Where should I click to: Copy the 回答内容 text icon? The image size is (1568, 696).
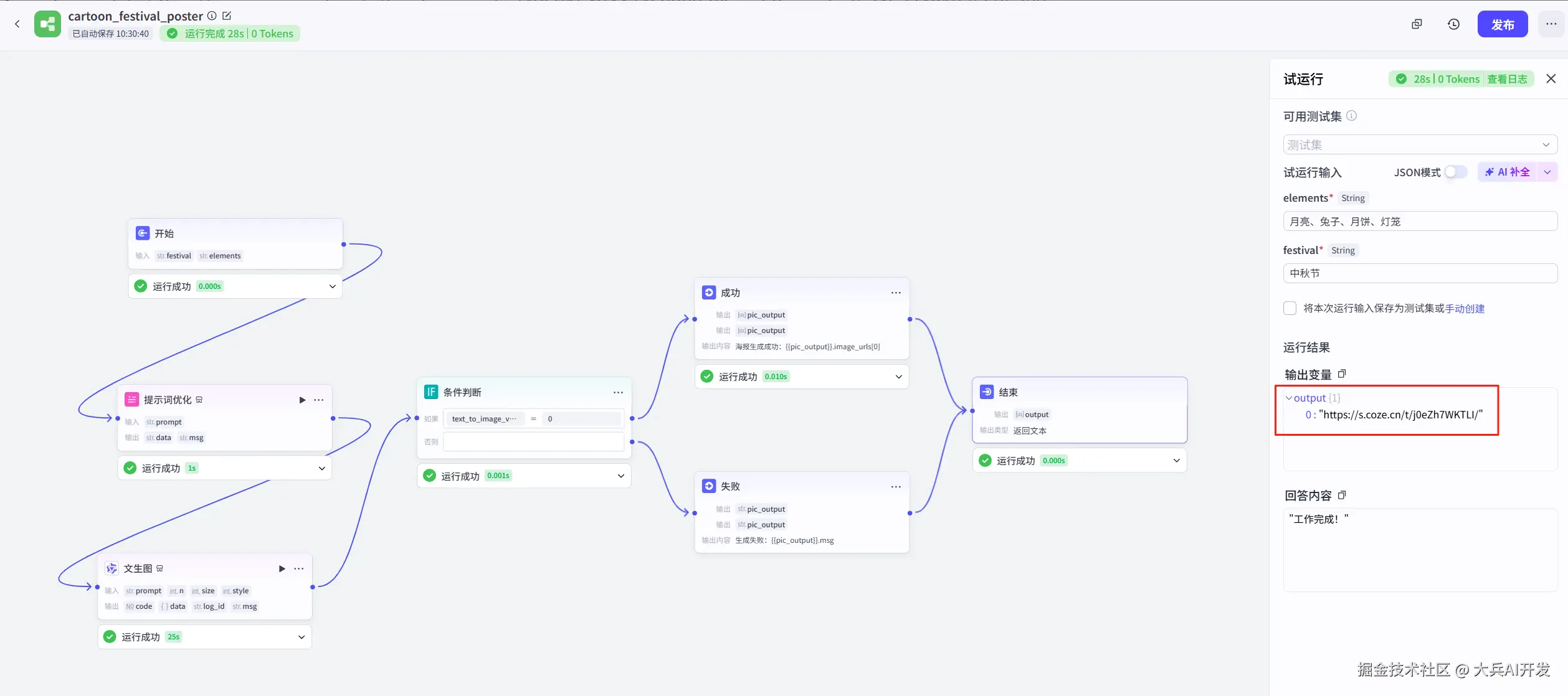[x=1342, y=496]
